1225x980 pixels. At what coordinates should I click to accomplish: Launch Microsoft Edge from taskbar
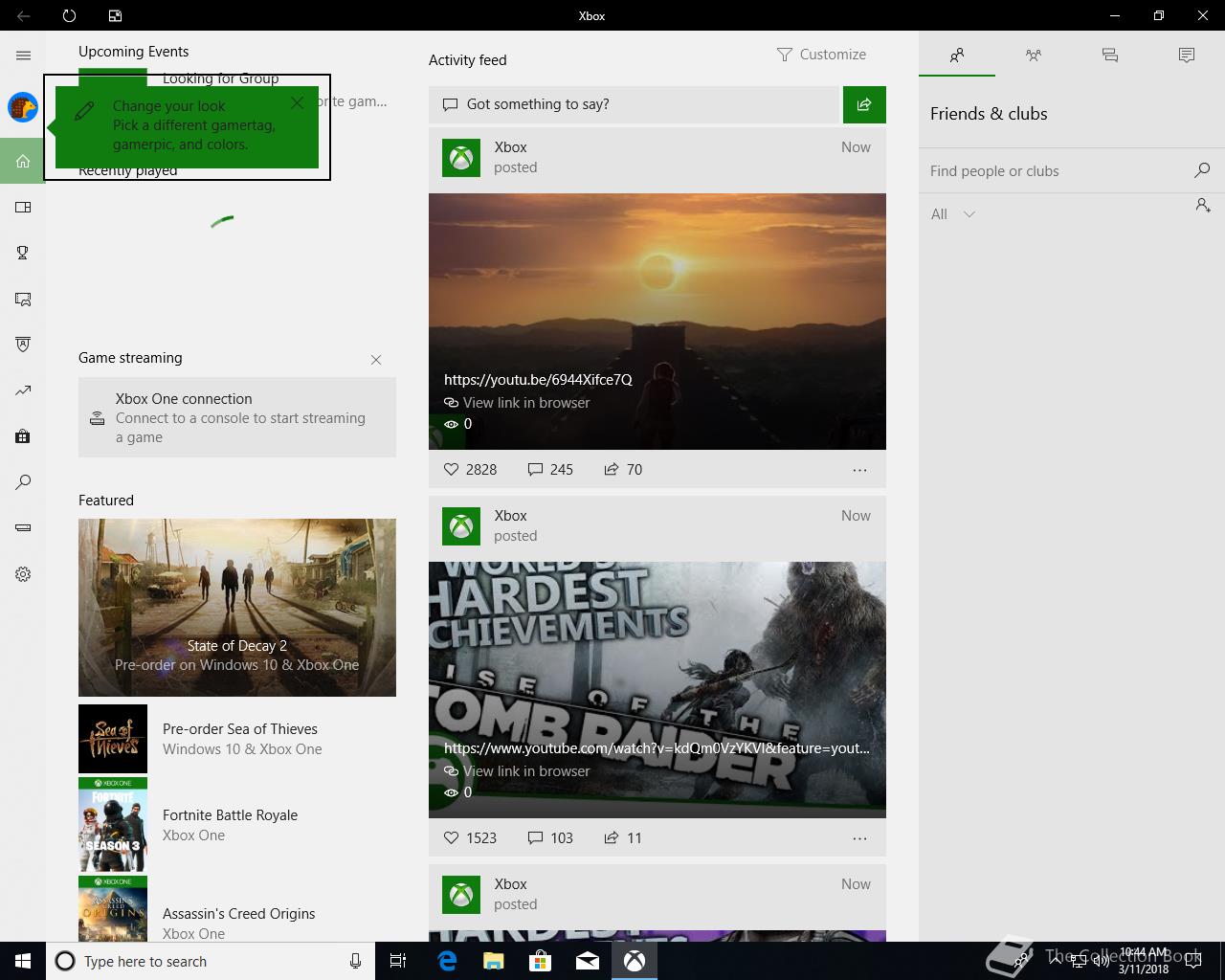(447, 961)
